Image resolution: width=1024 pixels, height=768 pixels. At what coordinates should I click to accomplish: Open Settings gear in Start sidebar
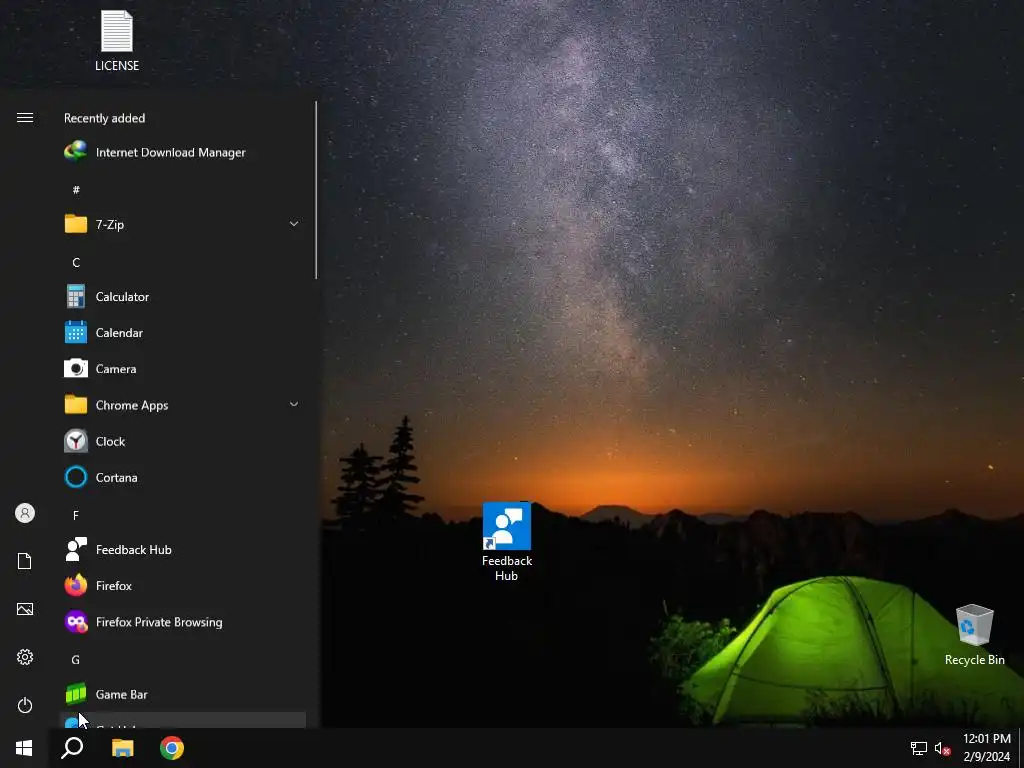(x=25, y=657)
